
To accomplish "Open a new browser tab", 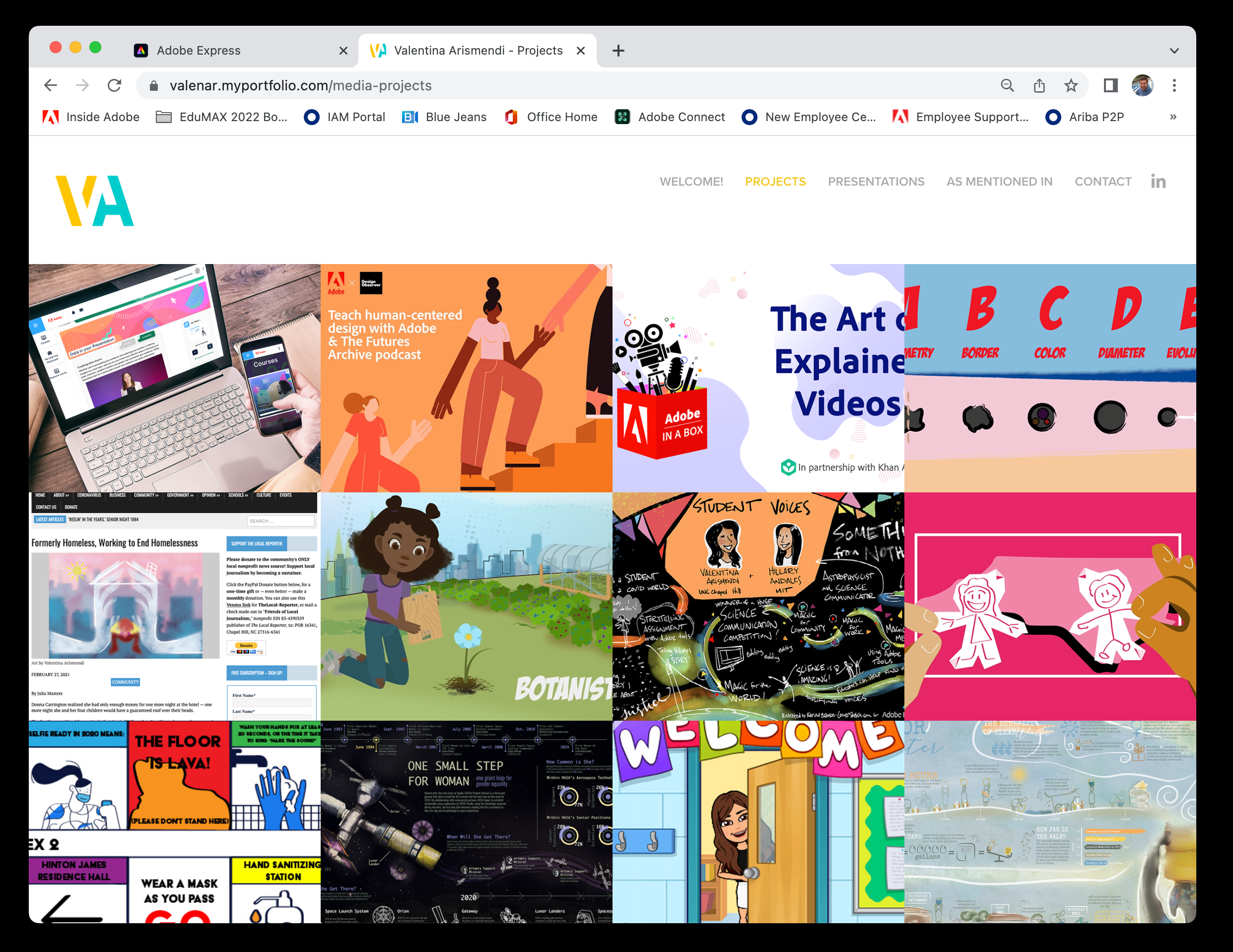I will (x=618, y=51).
